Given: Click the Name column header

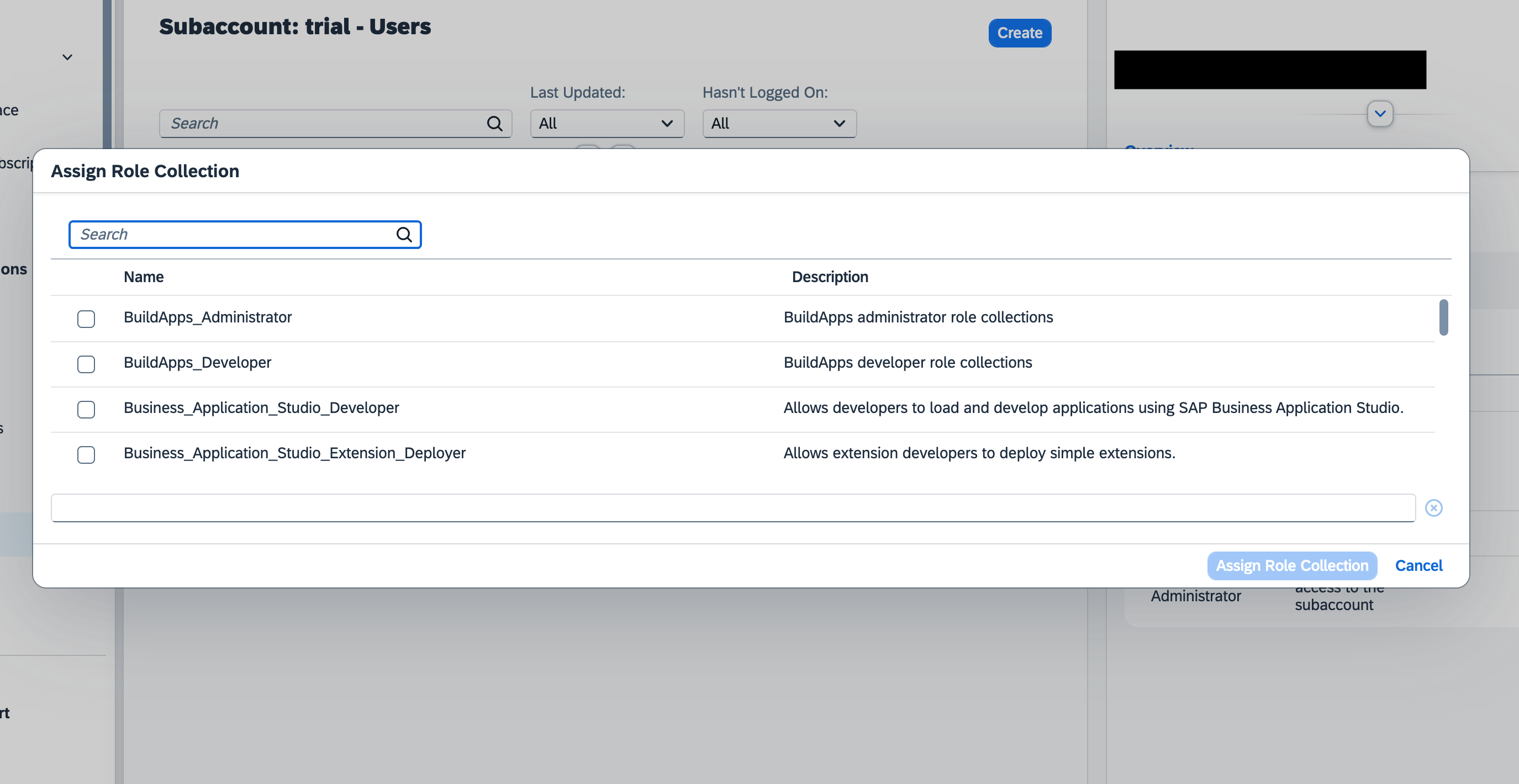Looking at the screenshot, I should coord(144,277).
